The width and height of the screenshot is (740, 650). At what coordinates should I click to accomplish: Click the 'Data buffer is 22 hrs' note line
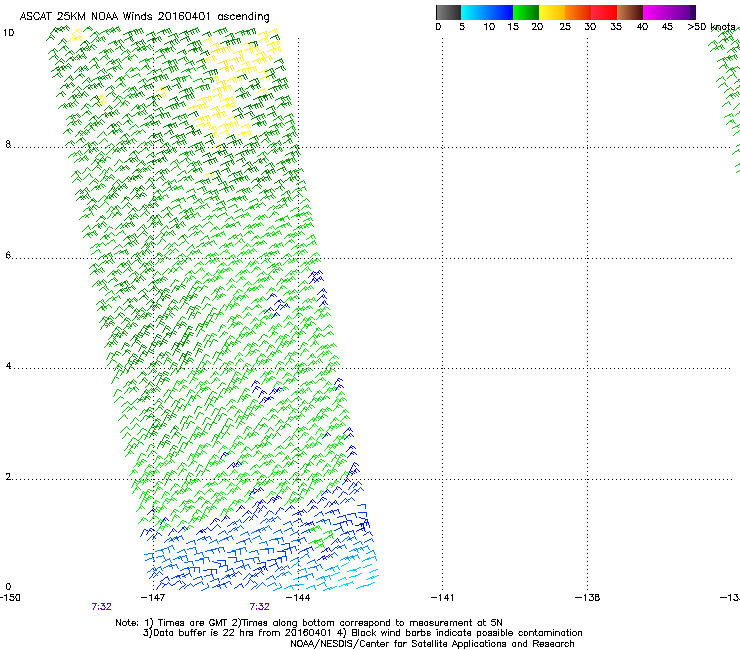coord(362,633)
